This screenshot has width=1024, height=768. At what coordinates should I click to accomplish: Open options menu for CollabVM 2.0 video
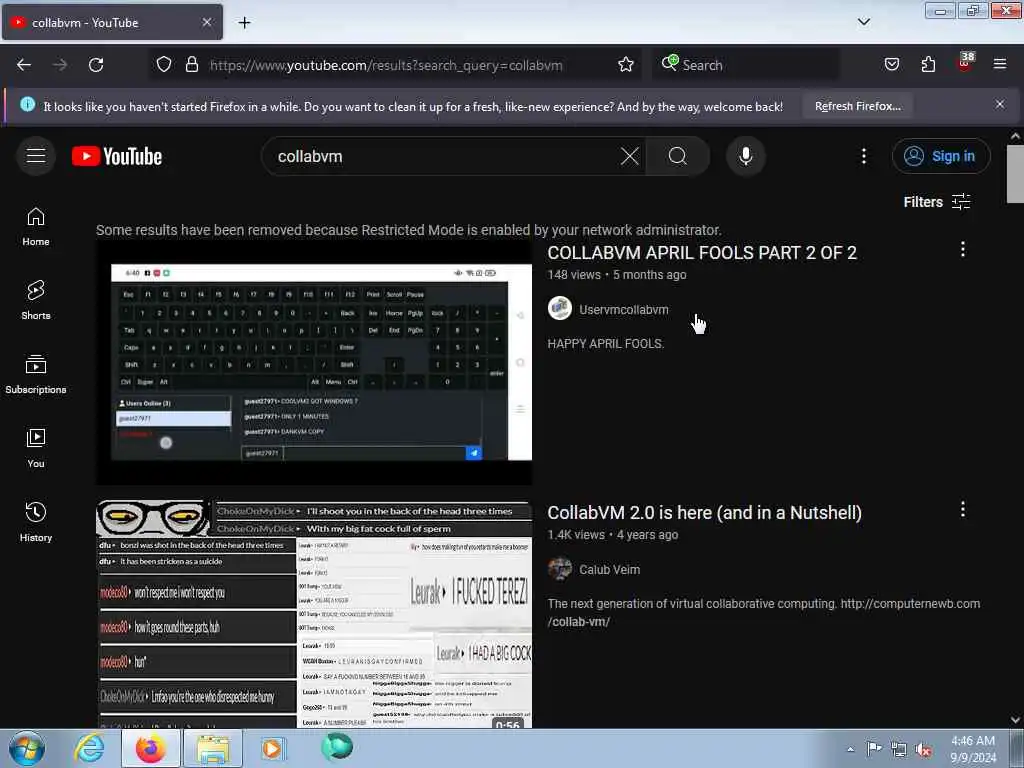click(x=963, y=509)
